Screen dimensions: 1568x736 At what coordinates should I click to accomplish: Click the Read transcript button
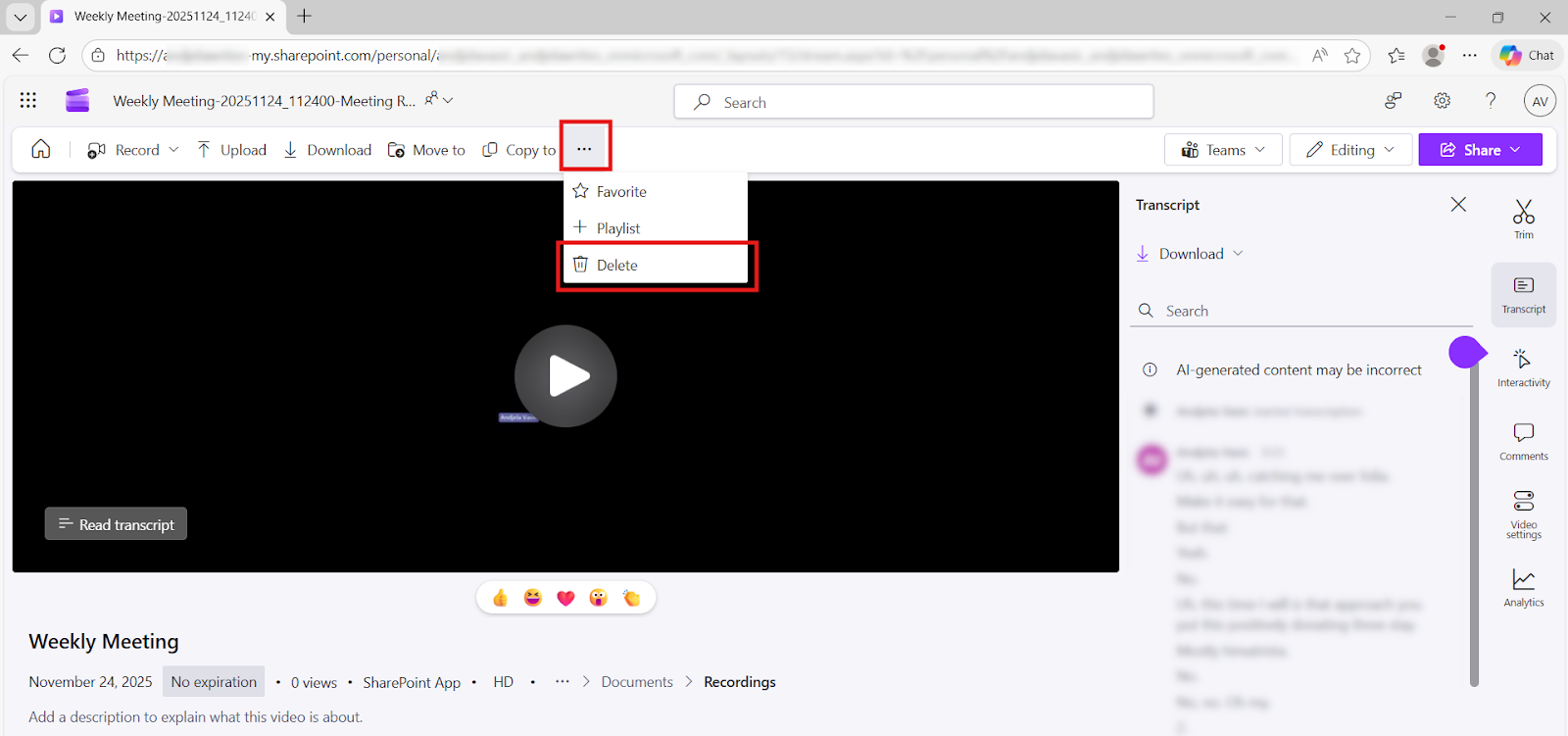[116, 524]
